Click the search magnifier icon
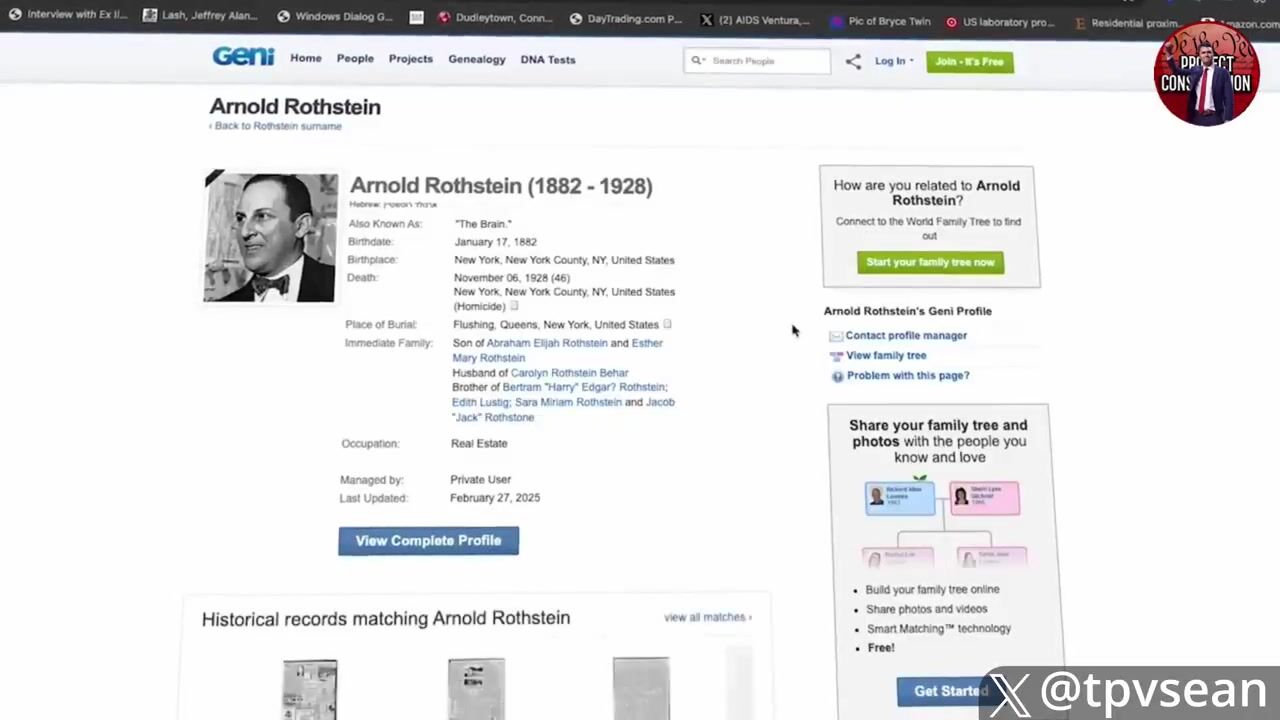1280x720 pixels. [x=697, y=61]
